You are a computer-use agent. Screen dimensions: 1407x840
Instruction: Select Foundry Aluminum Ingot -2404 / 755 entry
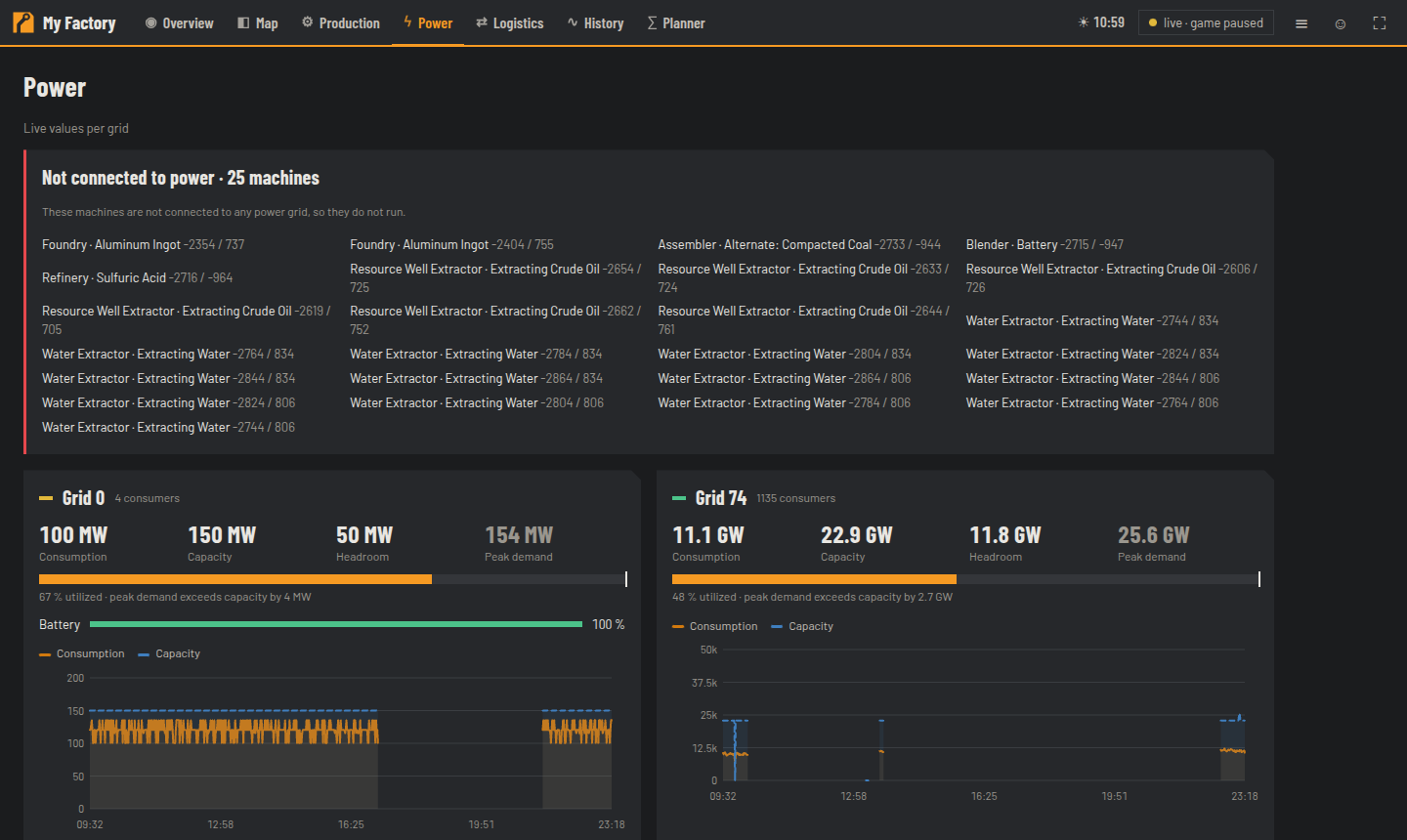click(452, 245)
